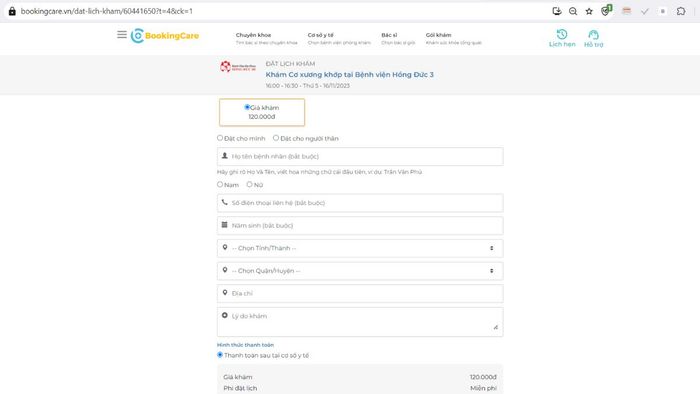Expand the Chọn Tỉnh/Thành dropdown
Image resolution: width=700 pixels, height=394 pixels.
pos(360,248)
